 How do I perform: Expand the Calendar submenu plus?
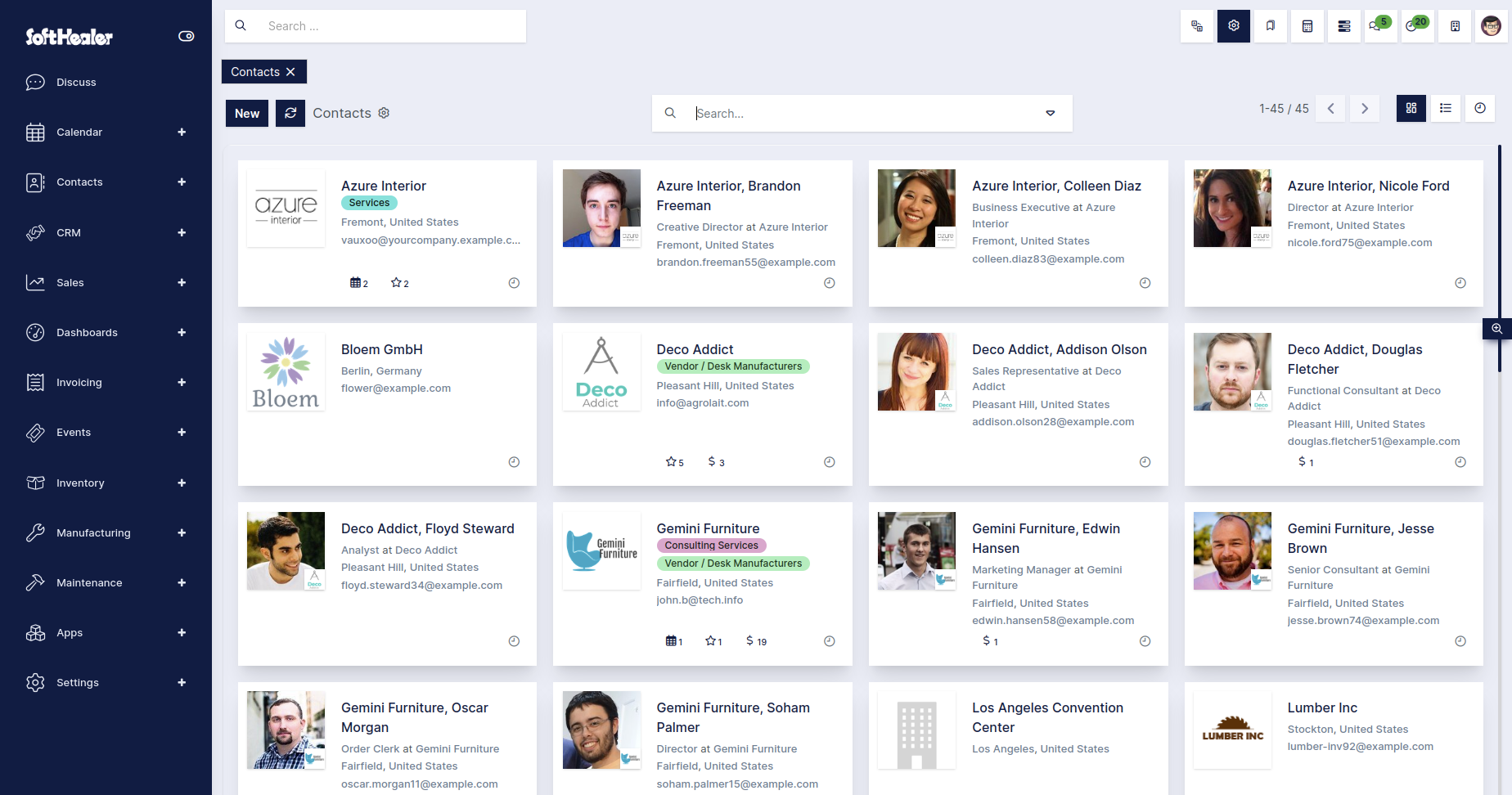coord(182,132)
